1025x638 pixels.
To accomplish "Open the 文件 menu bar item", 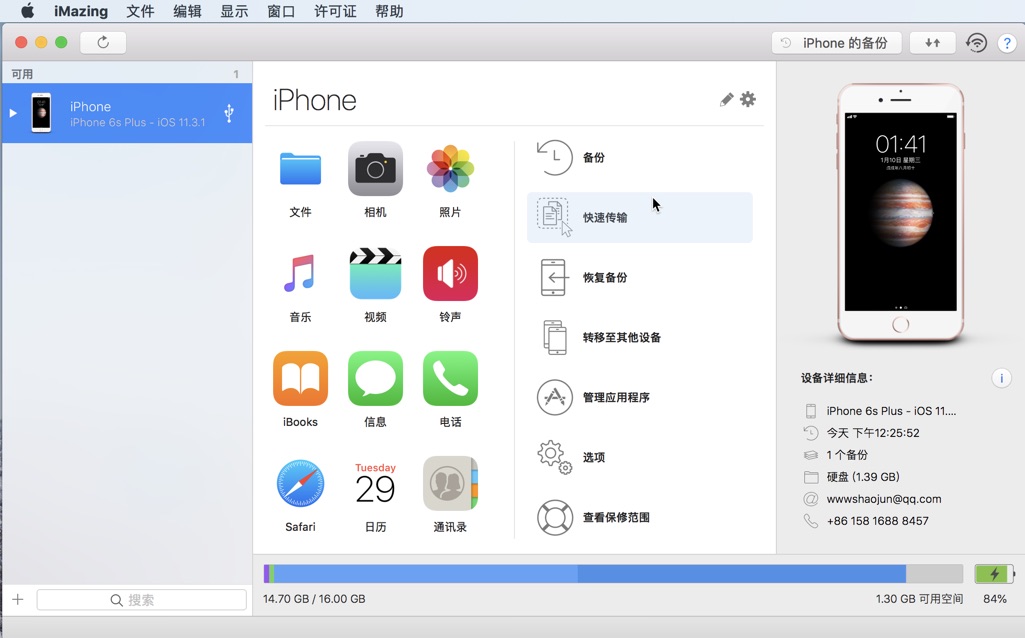I will [140, 11].
